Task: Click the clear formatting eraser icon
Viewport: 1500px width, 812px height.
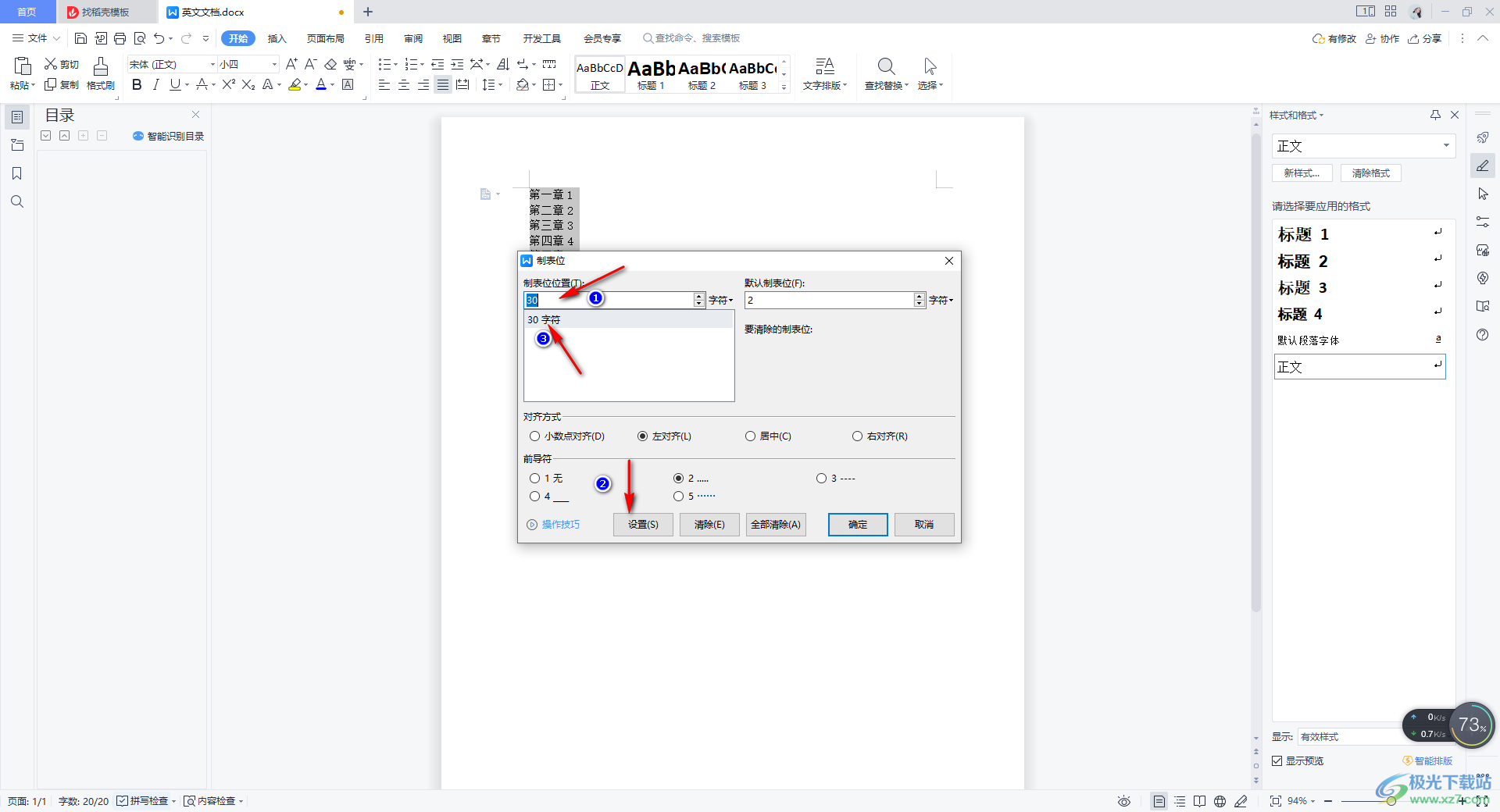Action: pos(330,64)
